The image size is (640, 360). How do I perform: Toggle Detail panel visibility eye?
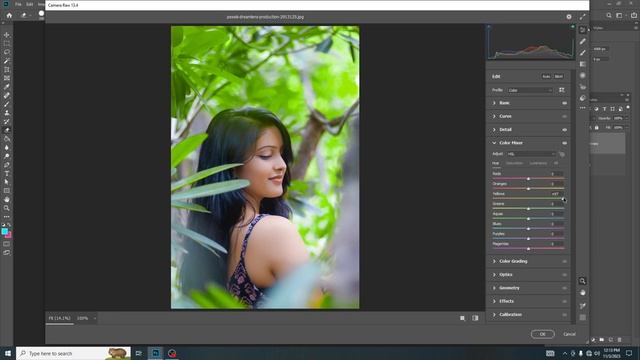(564, 130)
